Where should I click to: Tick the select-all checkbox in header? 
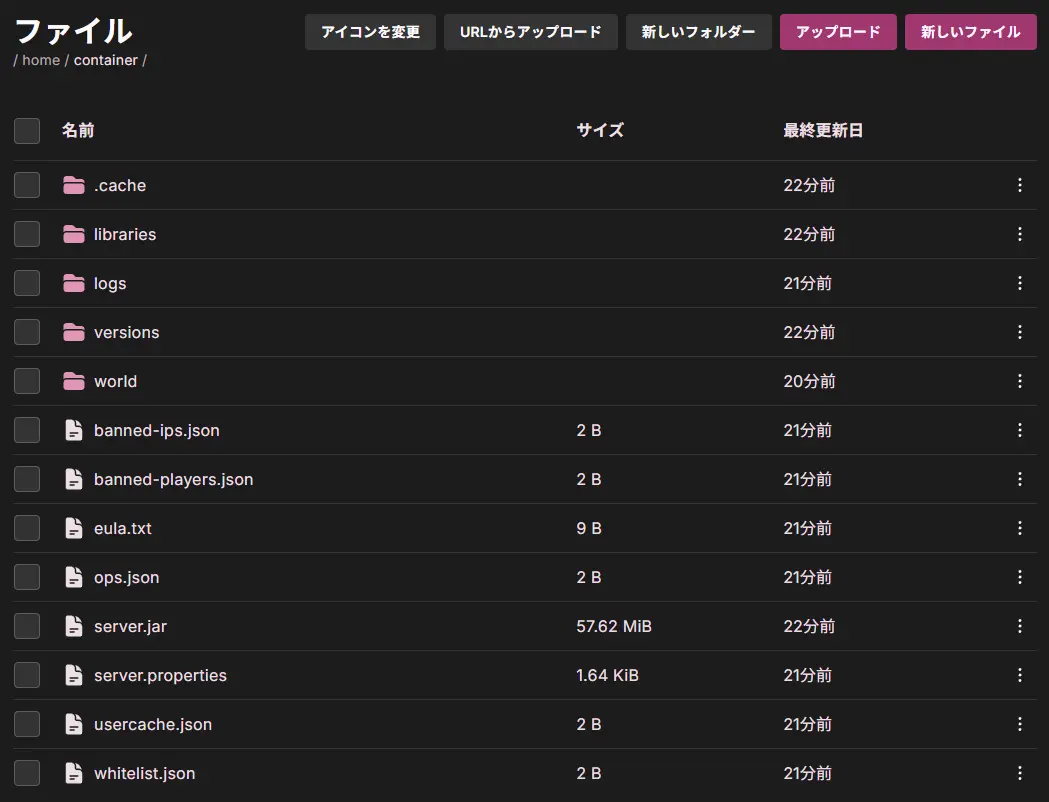[x=27, y=130]
